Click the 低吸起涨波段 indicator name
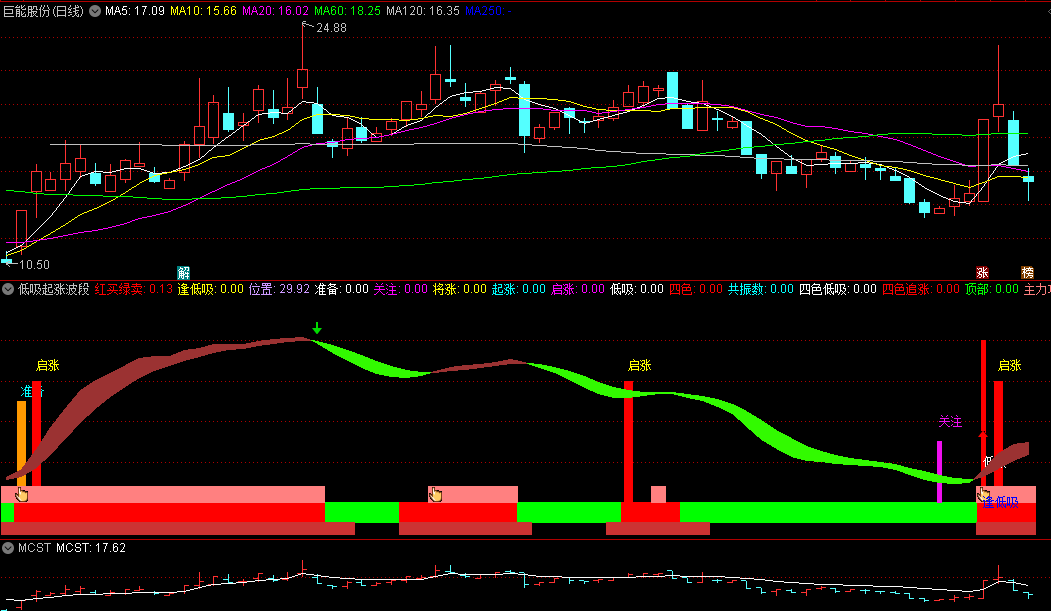 pos(54,289)
